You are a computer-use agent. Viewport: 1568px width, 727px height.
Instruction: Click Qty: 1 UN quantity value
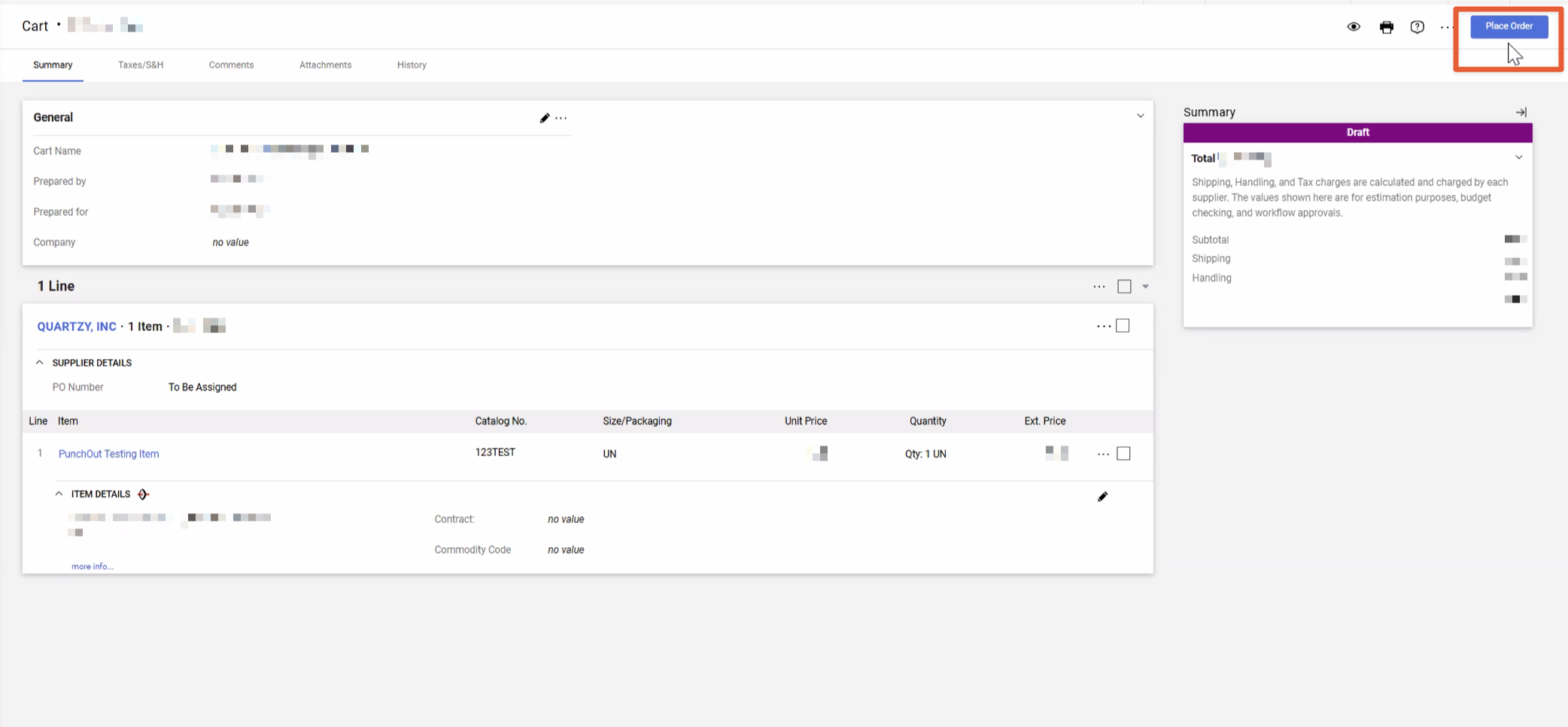pos(925,454)
